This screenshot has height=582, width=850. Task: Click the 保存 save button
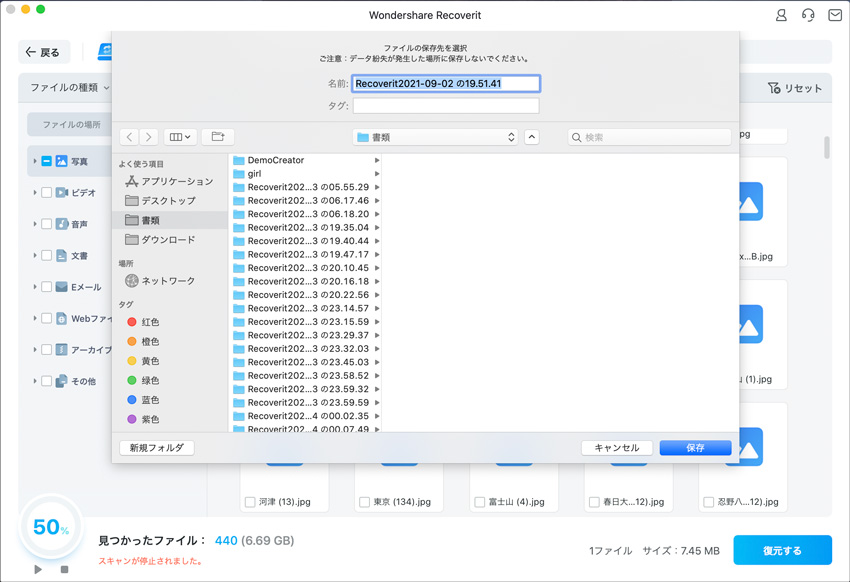coord(696,448)
